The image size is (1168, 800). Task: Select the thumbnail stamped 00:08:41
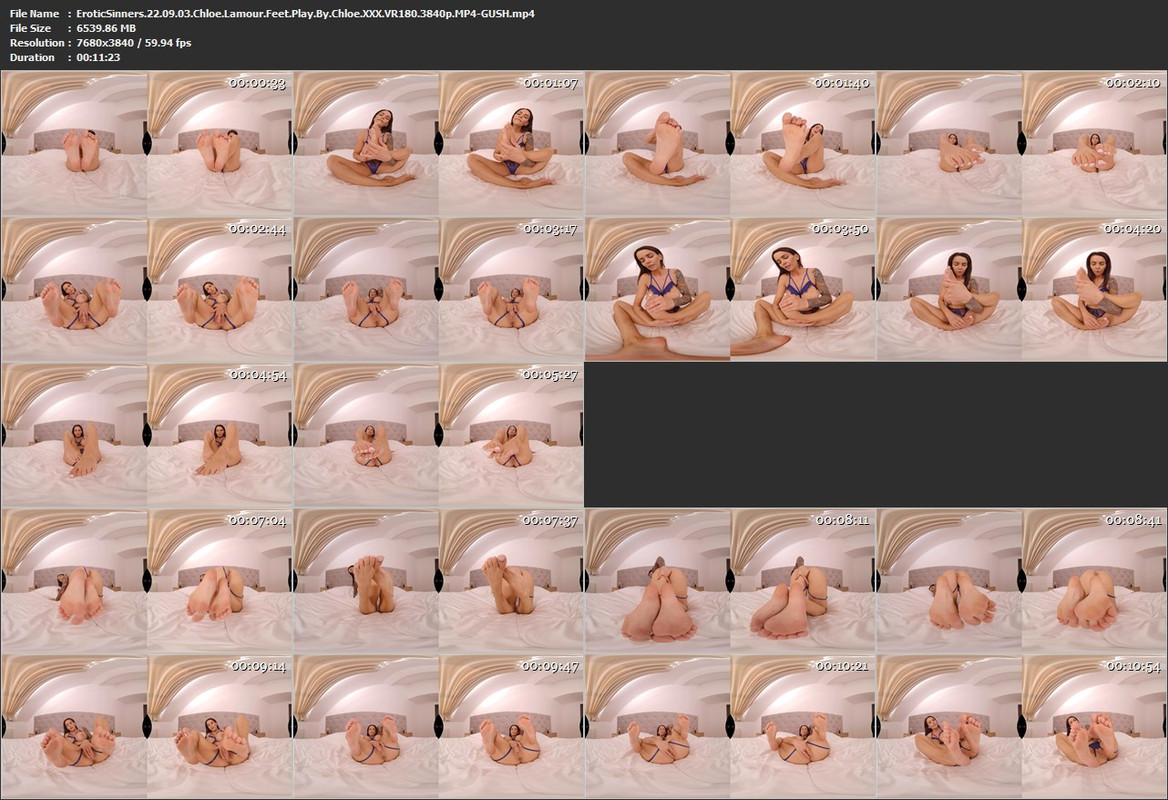[1021, 581]
